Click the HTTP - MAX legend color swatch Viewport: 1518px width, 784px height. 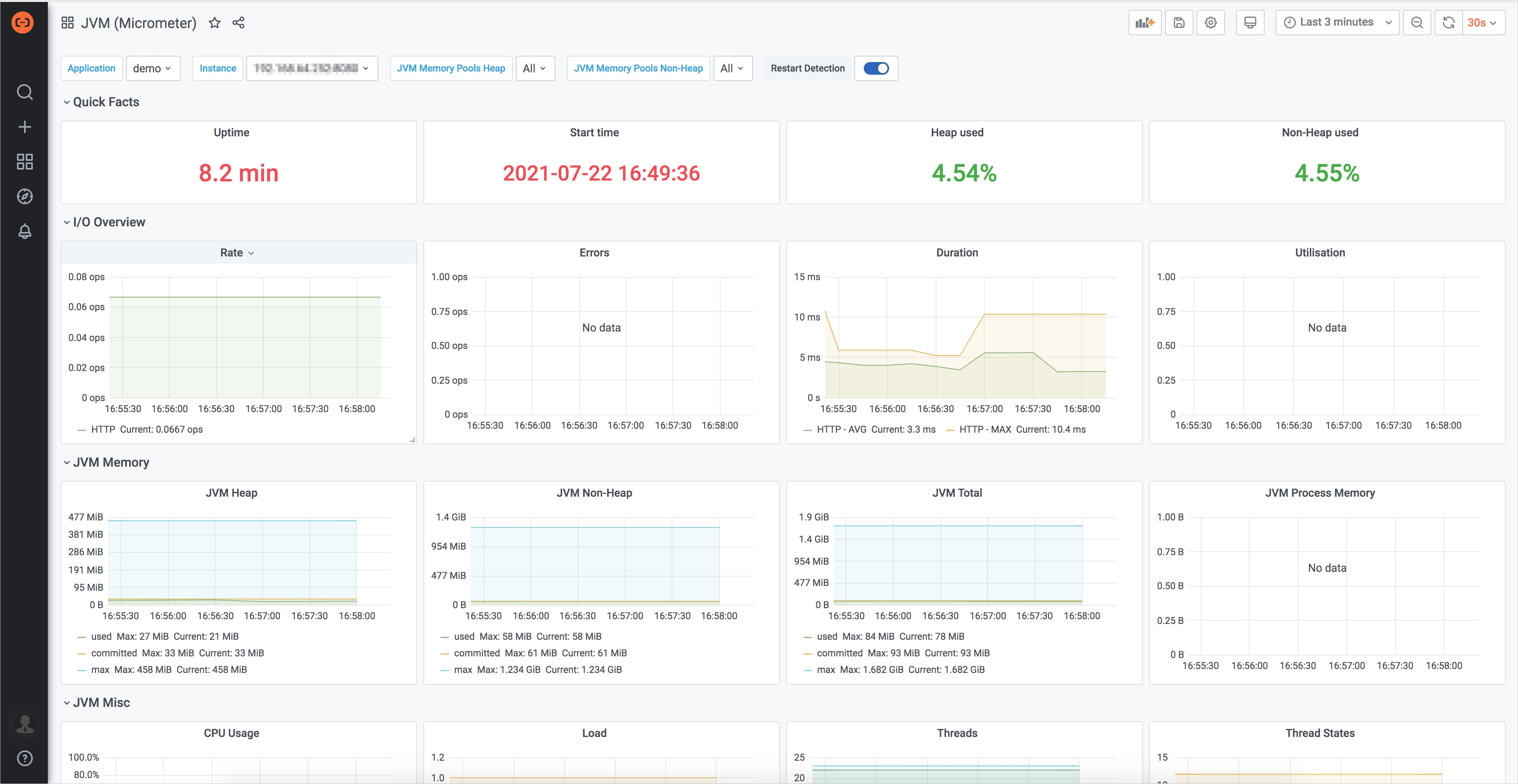(x=950, y=430)
